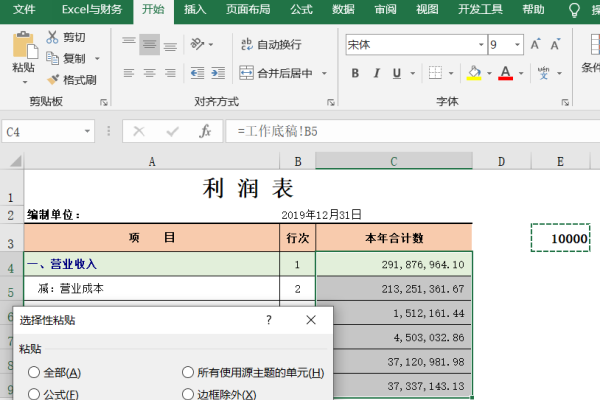Viewport: 600px width, 400px height.
Task: Expand orientation dropdown arrow
Action: click(211, 44)
